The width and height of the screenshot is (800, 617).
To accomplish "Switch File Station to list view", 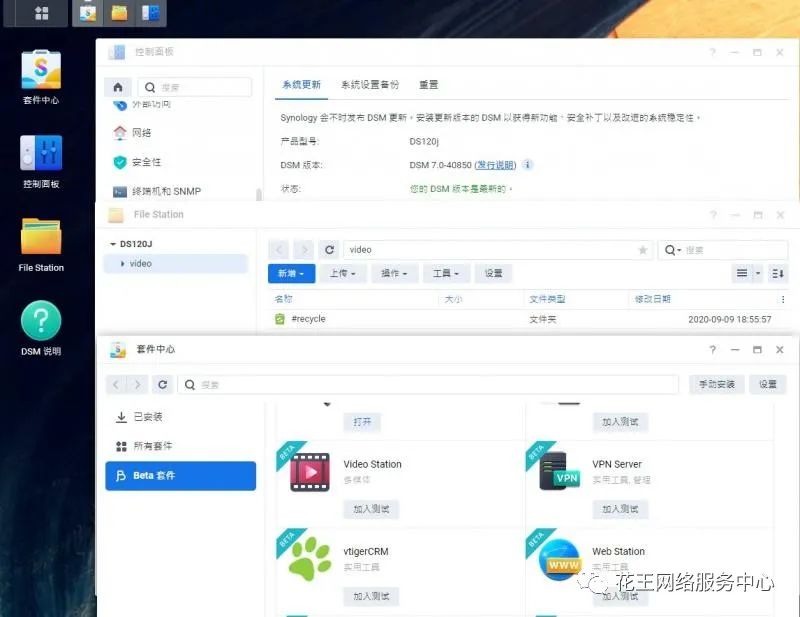I will pyautogui.click(x=742, y=274).
